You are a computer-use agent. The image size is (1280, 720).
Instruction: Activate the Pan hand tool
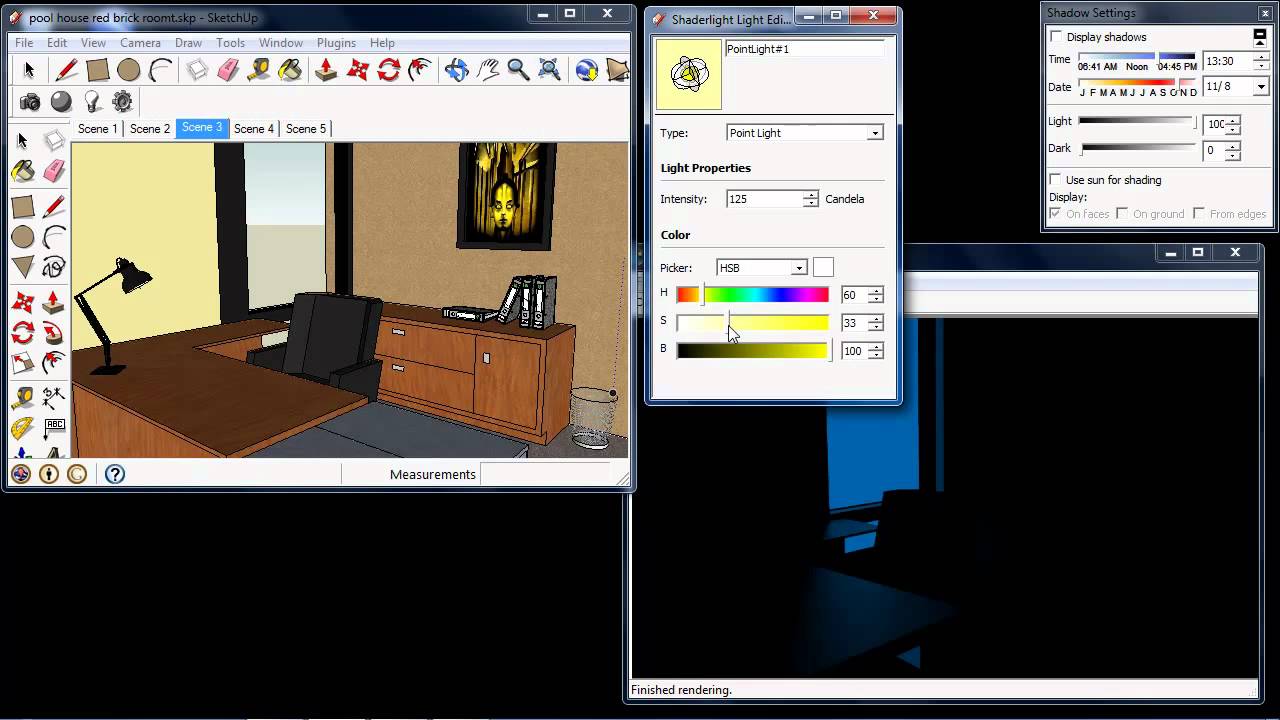click(487, 70)
